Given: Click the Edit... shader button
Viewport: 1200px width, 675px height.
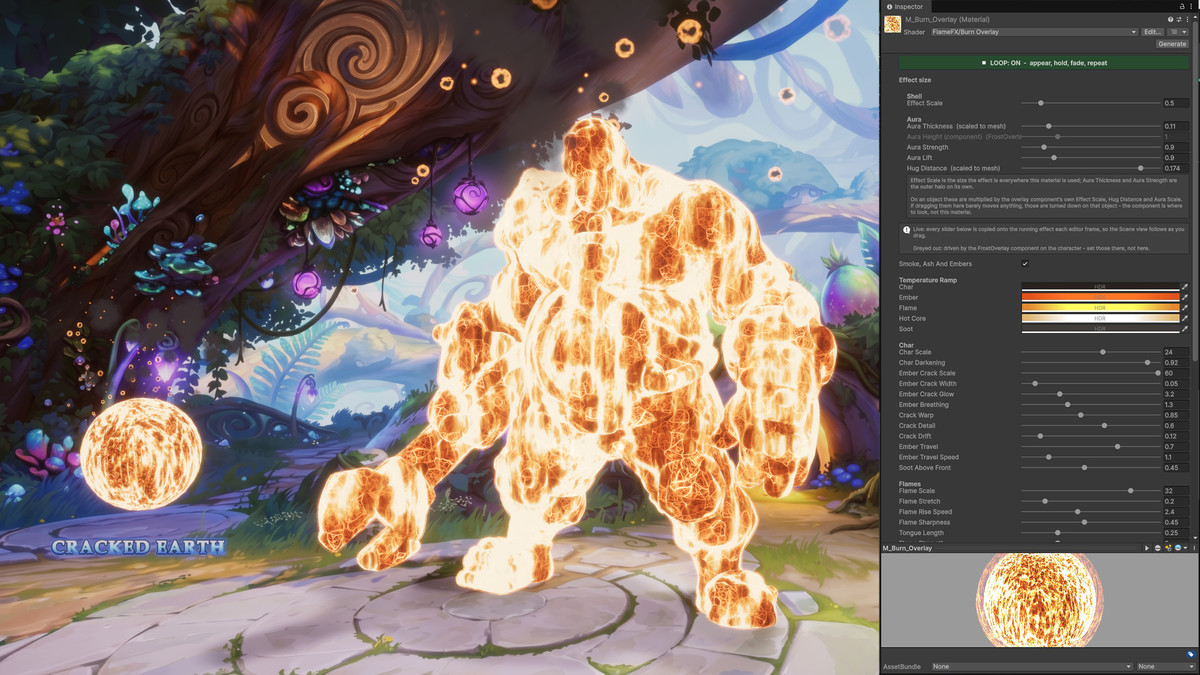Looking at the screenshot, I should coord(1152,32).
